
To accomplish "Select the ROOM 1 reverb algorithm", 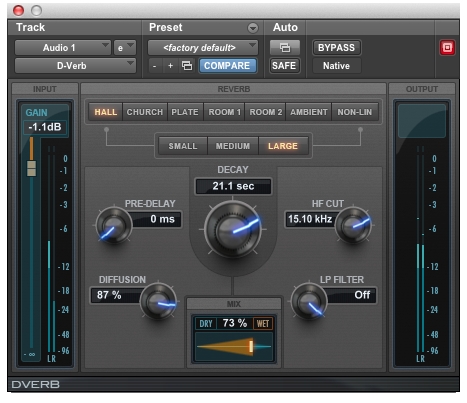I will [x=224, y=112].
